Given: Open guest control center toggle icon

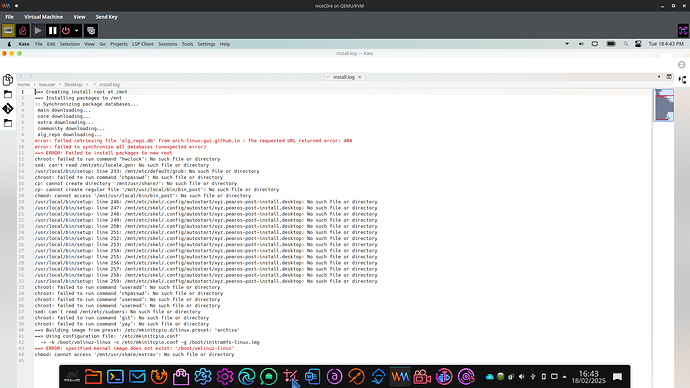Looking at the screenshot, I should coord(638,44).
